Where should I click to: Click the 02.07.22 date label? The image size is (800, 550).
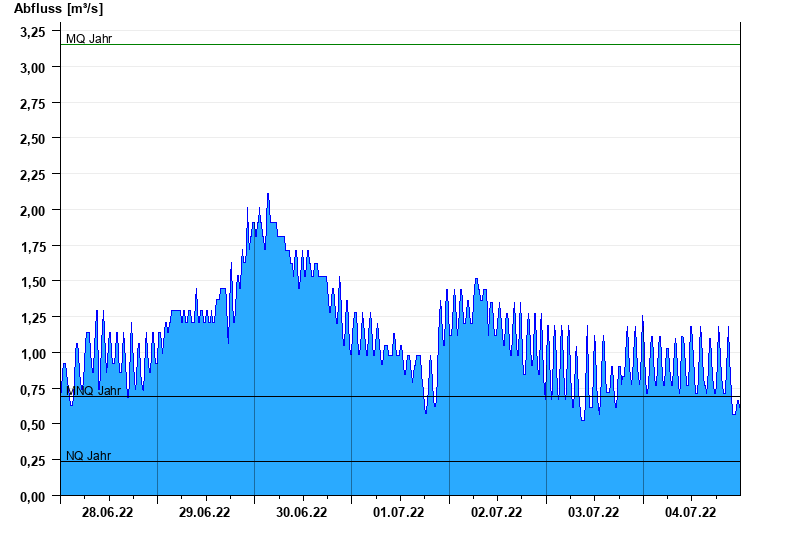pyautogui.click(x=496, y=513)
